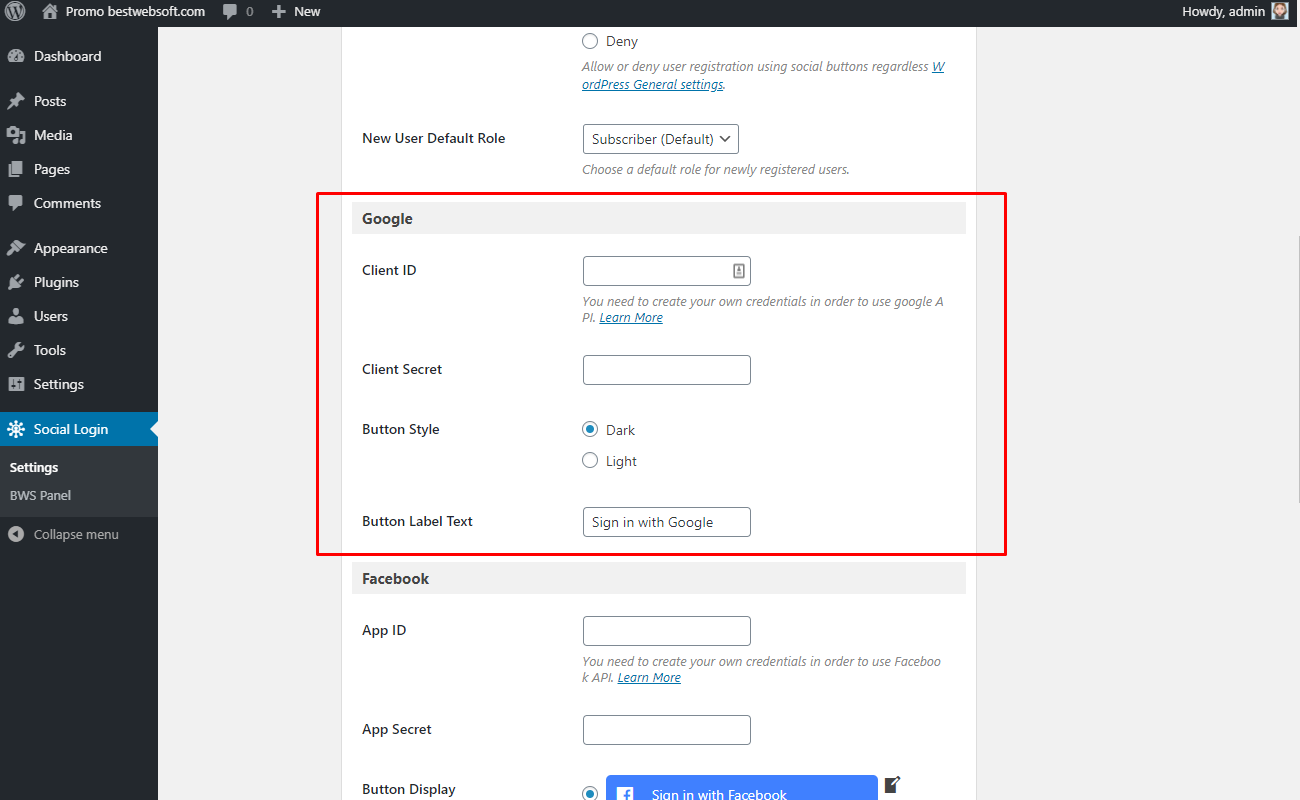
Task: Click the comments bubble icon in admin bar
Action: pos(231,12)
